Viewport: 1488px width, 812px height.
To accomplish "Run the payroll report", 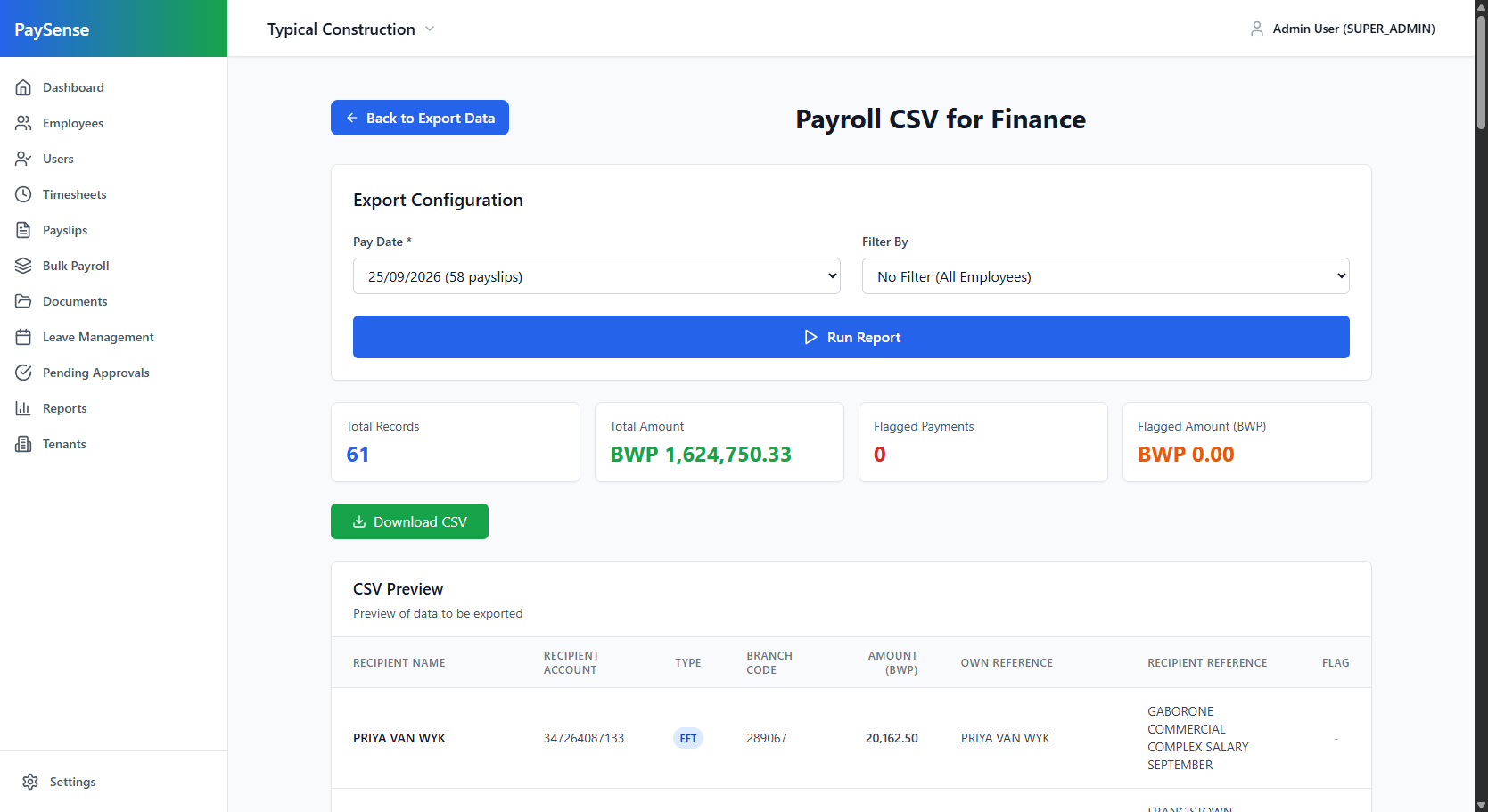I will click(851, 337).
